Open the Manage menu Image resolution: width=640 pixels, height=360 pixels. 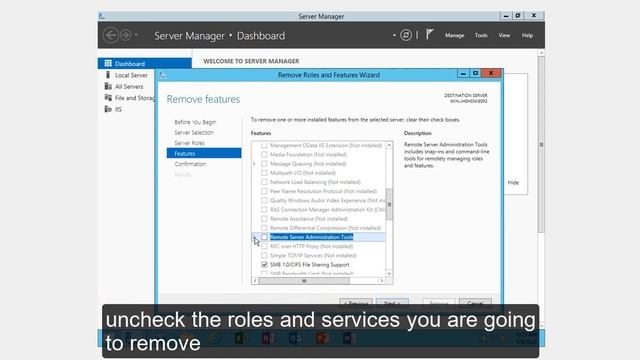pos(454,36)
